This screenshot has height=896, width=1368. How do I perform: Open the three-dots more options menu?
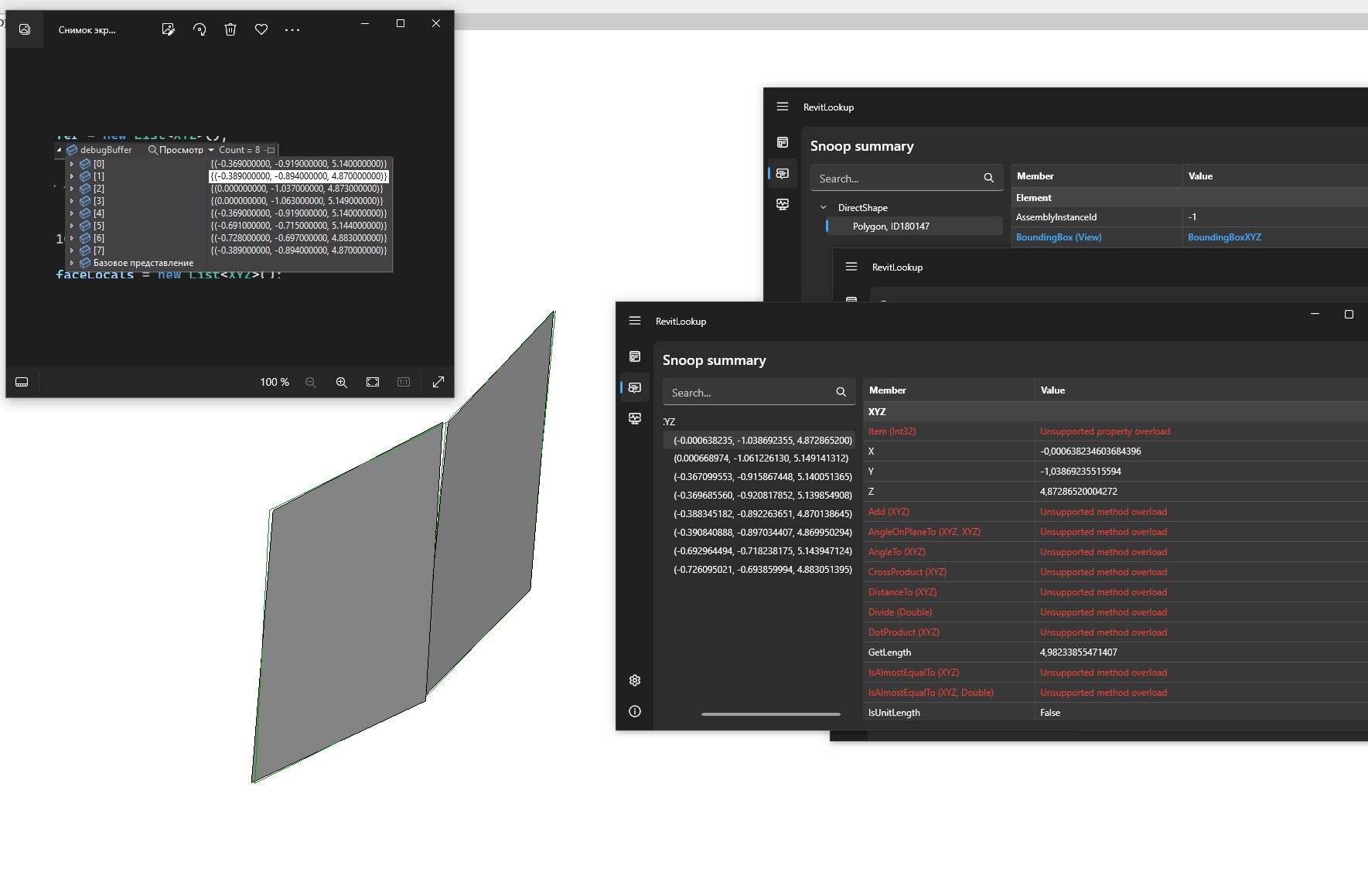pyautogui.click(x=292, y=29)
